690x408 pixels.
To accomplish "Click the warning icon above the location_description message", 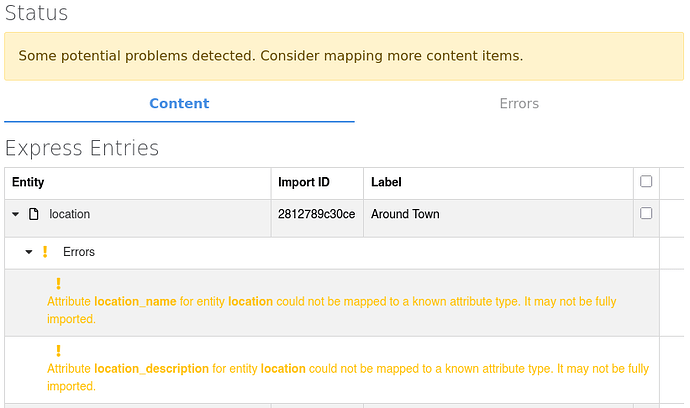I will (x=59, y=351).
